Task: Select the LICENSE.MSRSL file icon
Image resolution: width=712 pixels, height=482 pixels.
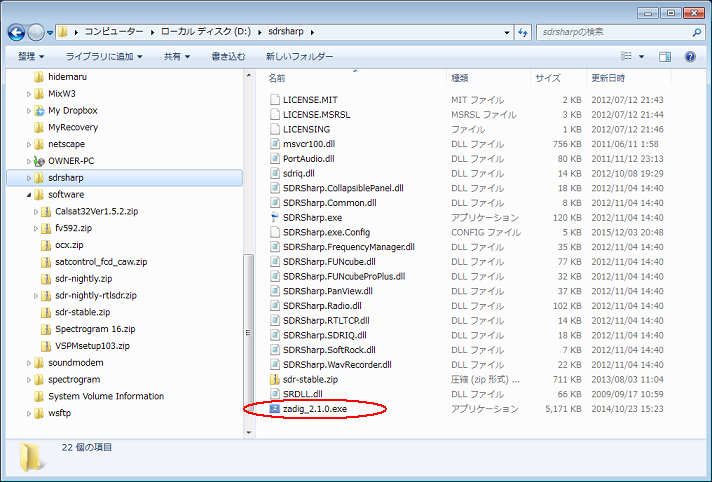Action: tap(275, 114)
